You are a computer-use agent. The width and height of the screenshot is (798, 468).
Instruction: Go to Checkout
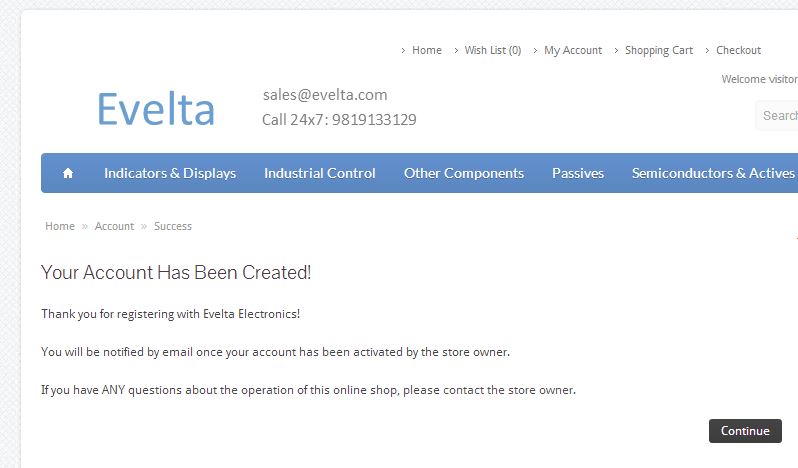tap(738, 50)
